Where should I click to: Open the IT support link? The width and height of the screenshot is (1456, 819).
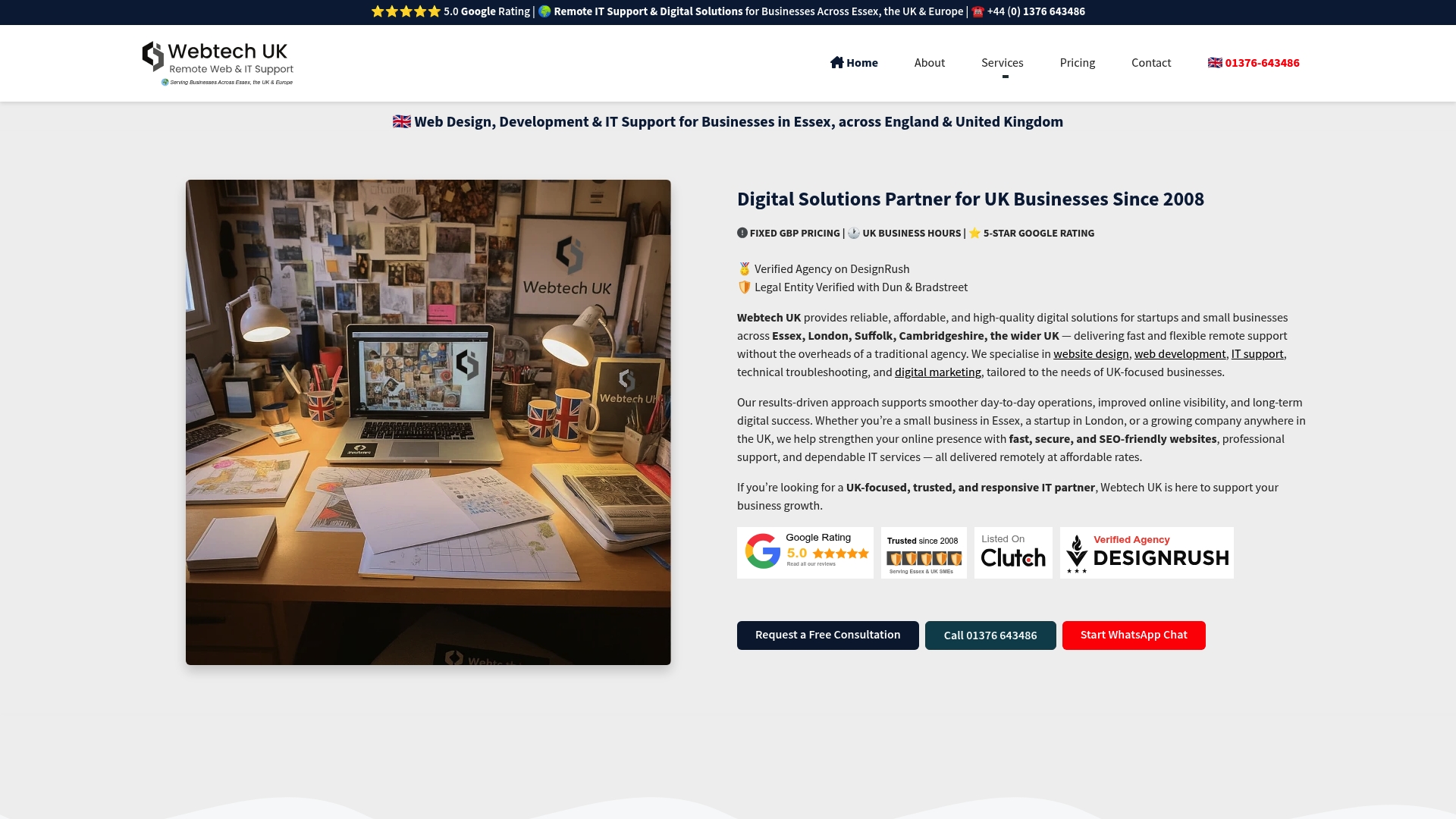[1257, 354]
